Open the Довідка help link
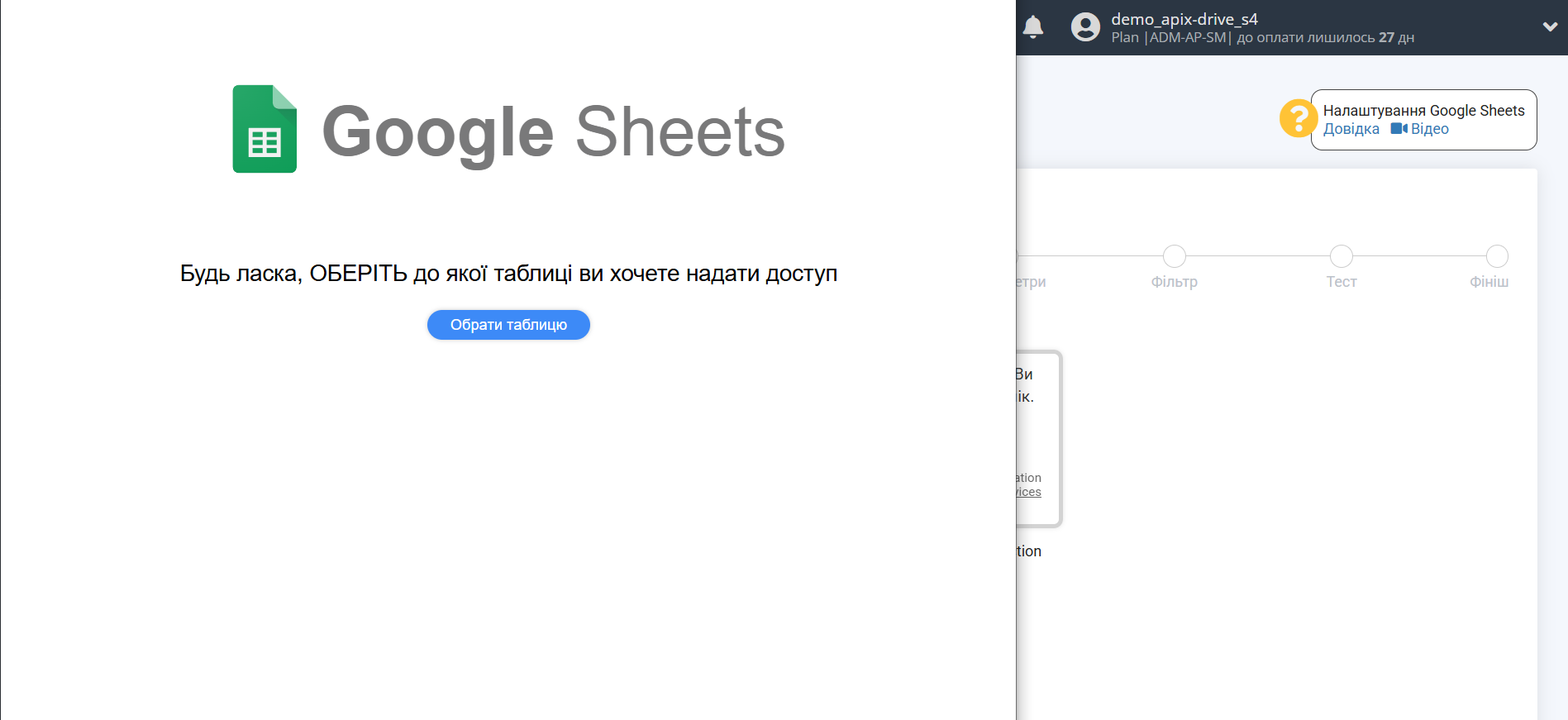 [x=1351, y=129]
